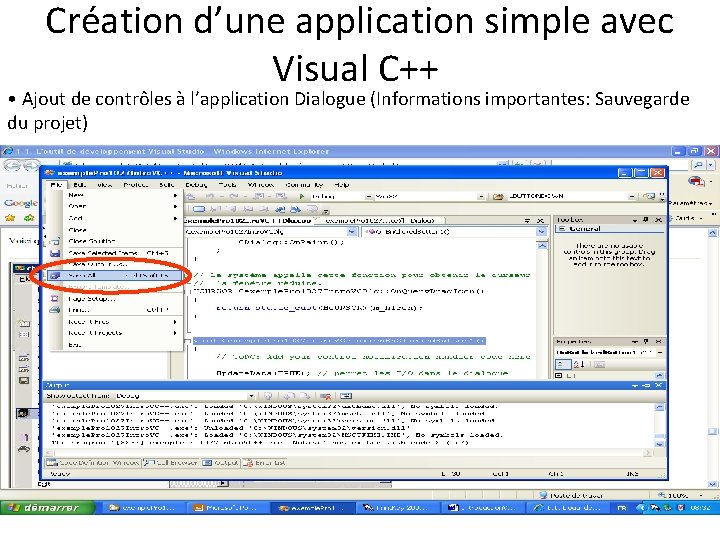
Task: Click the yellow Favorites star in Internet Explorer
Action: (10, 218)
